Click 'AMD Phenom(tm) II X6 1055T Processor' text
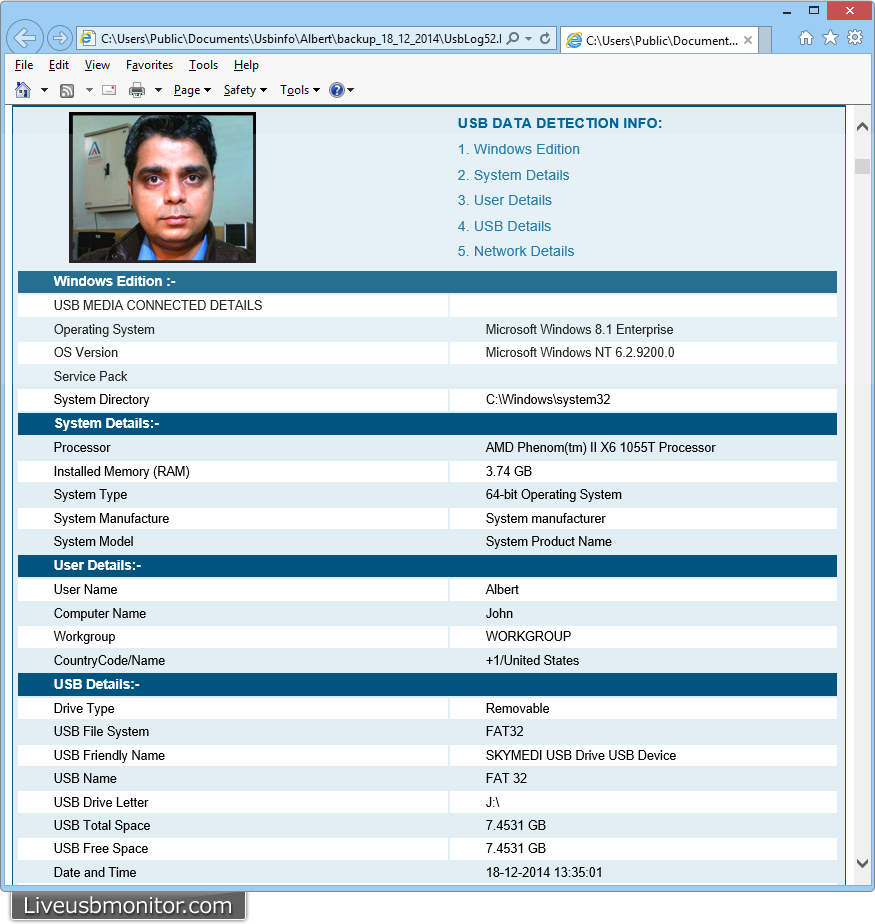This screenshot has height=924, width=875. pos(600,447)
